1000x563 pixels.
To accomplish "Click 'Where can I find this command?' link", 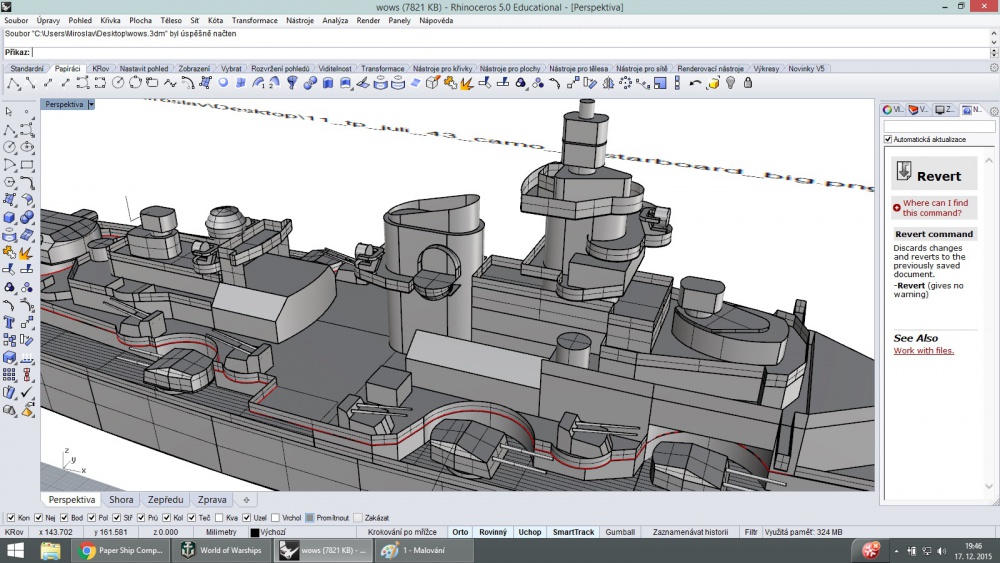I will pos(935,208).
